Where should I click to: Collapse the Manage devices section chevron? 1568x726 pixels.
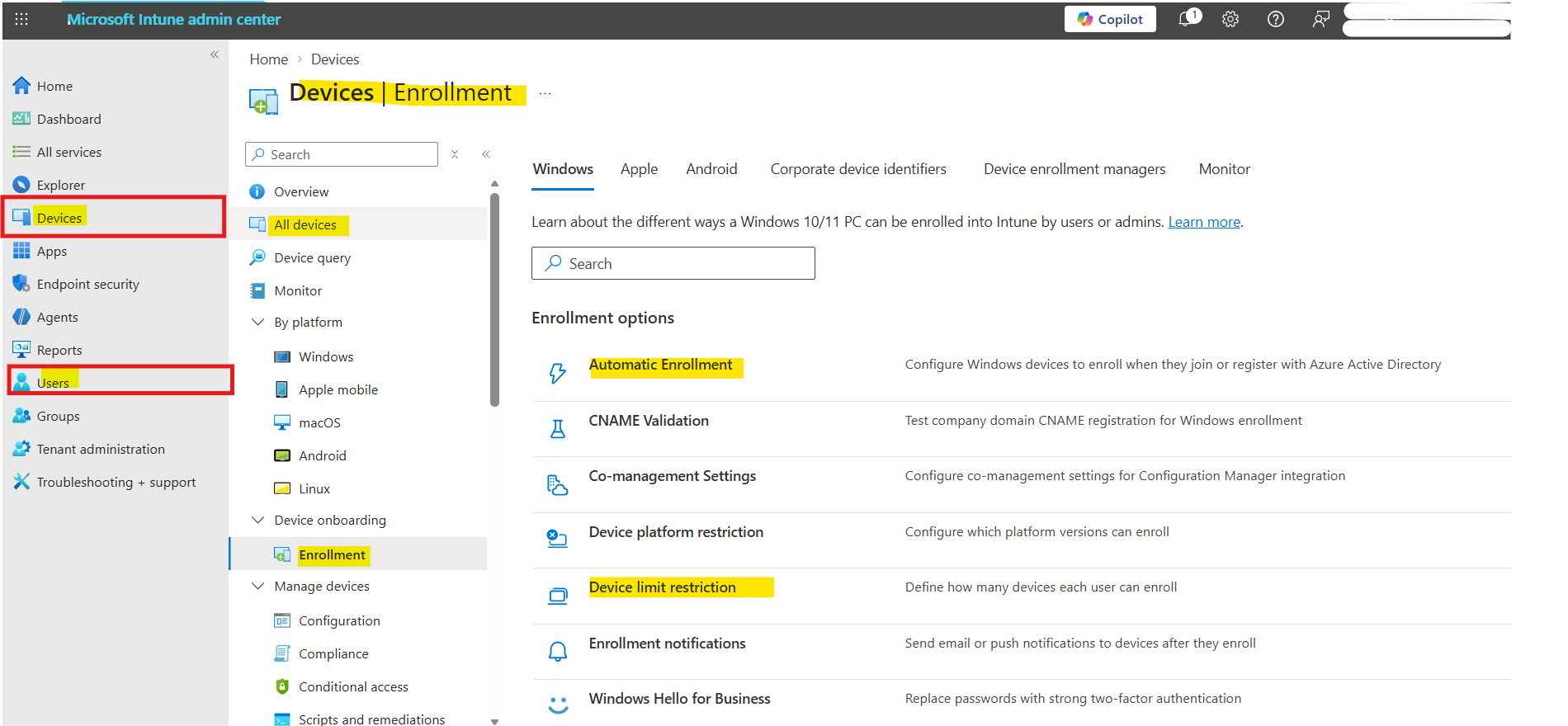click(x=257, y=586)
